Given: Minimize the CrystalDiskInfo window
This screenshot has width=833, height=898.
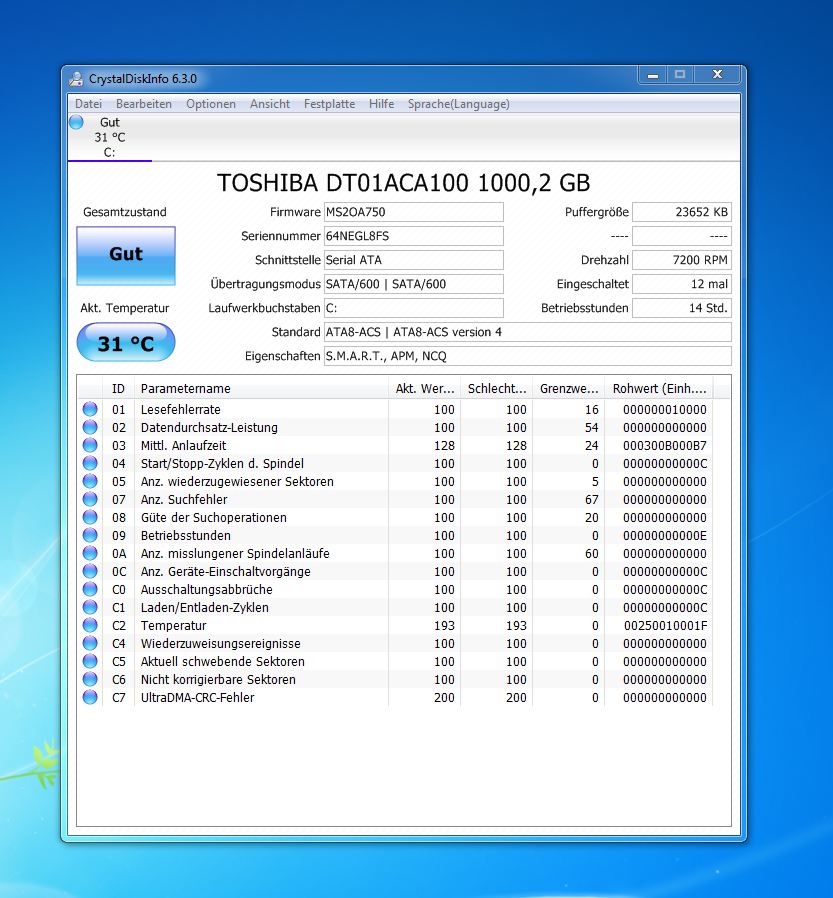Looking at the screenshot, I should tap(653, 74).
